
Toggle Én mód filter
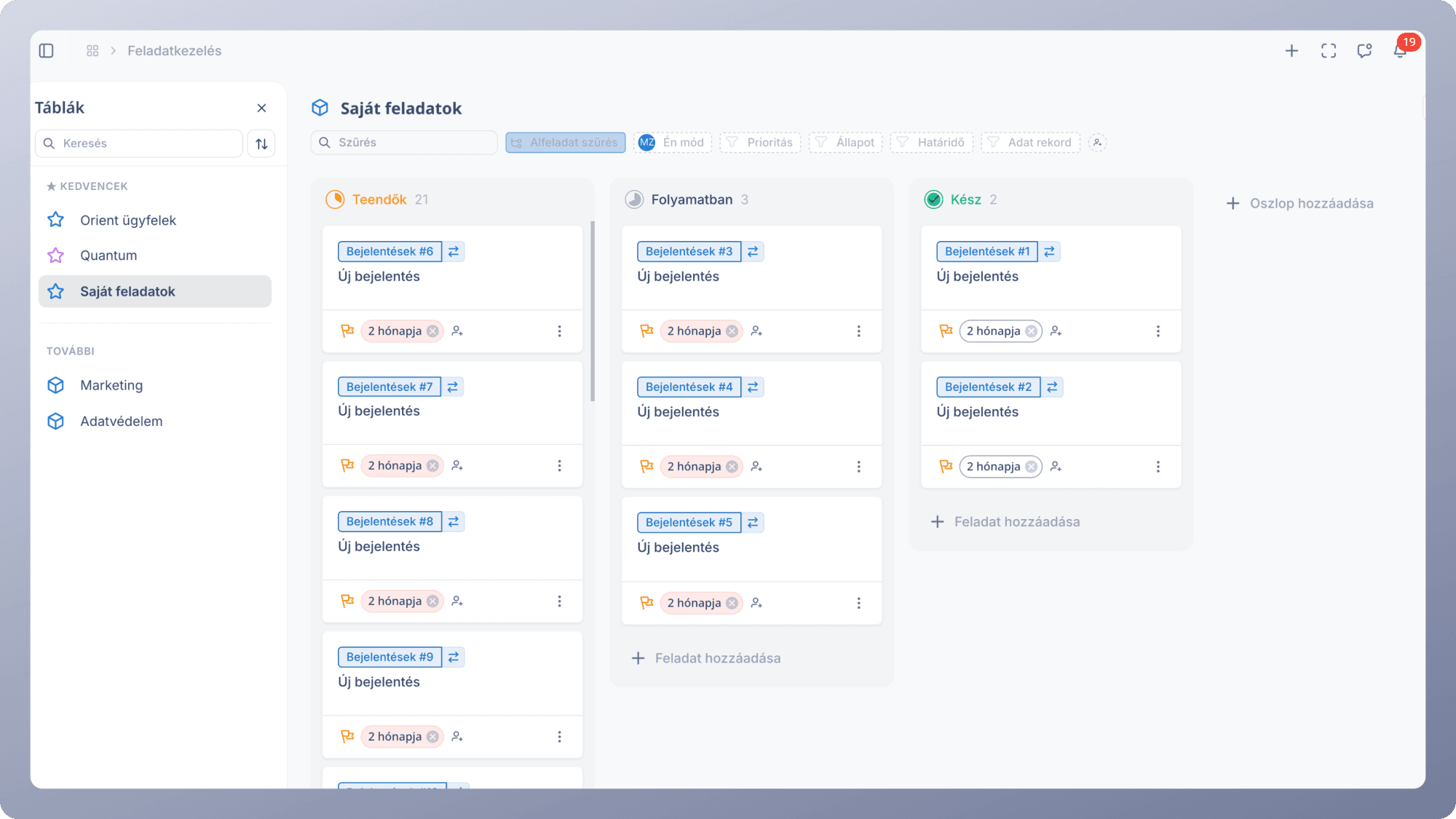click(x=672, y=143)
